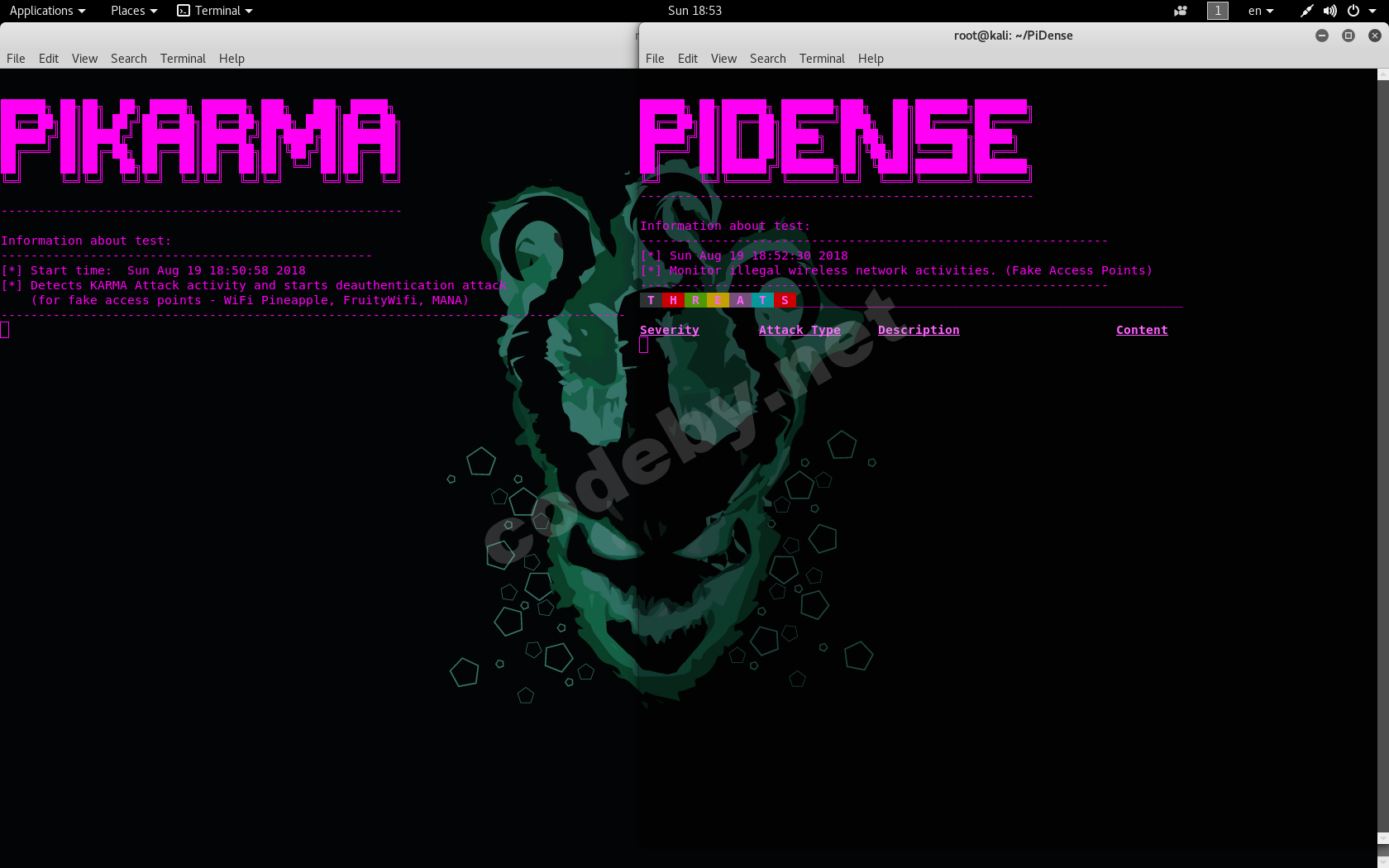Open File menu in PiKarma terminal
Viewport: 1389px width, 868px height.
coord(16,59)
